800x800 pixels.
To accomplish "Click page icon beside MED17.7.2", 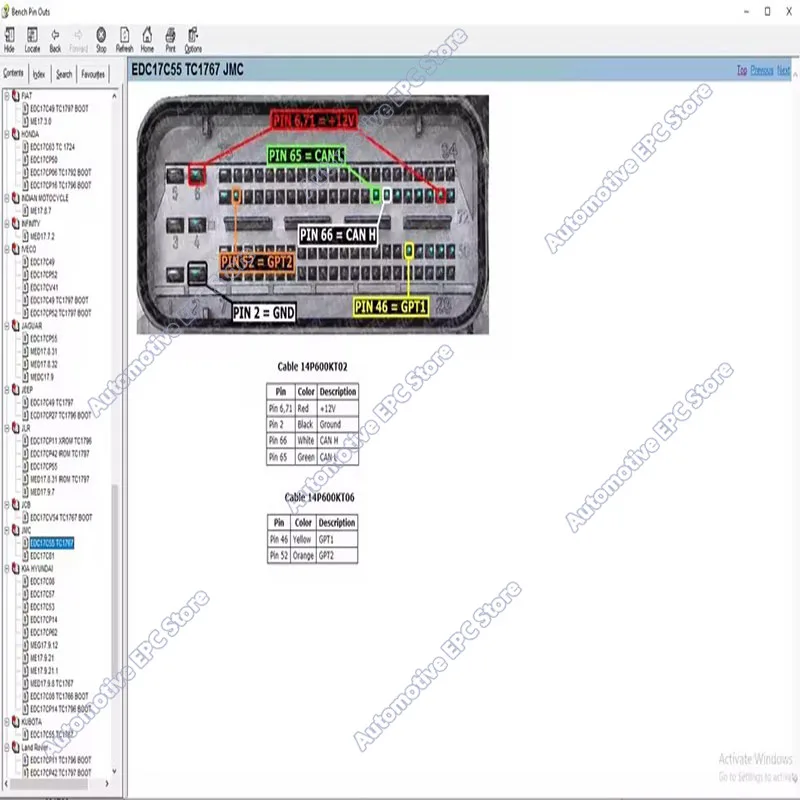I will [x=25, y=236].
